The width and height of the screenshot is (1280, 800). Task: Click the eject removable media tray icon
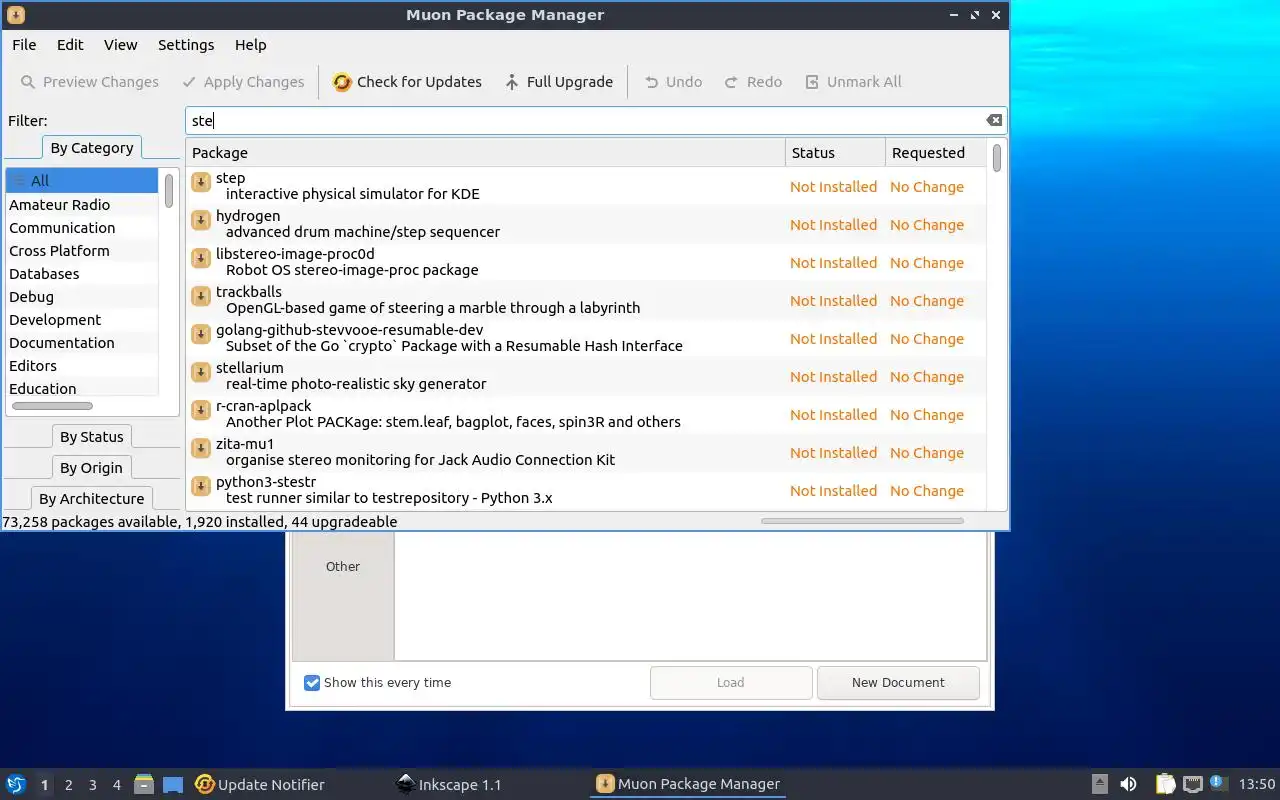(x=1099, y=784)
